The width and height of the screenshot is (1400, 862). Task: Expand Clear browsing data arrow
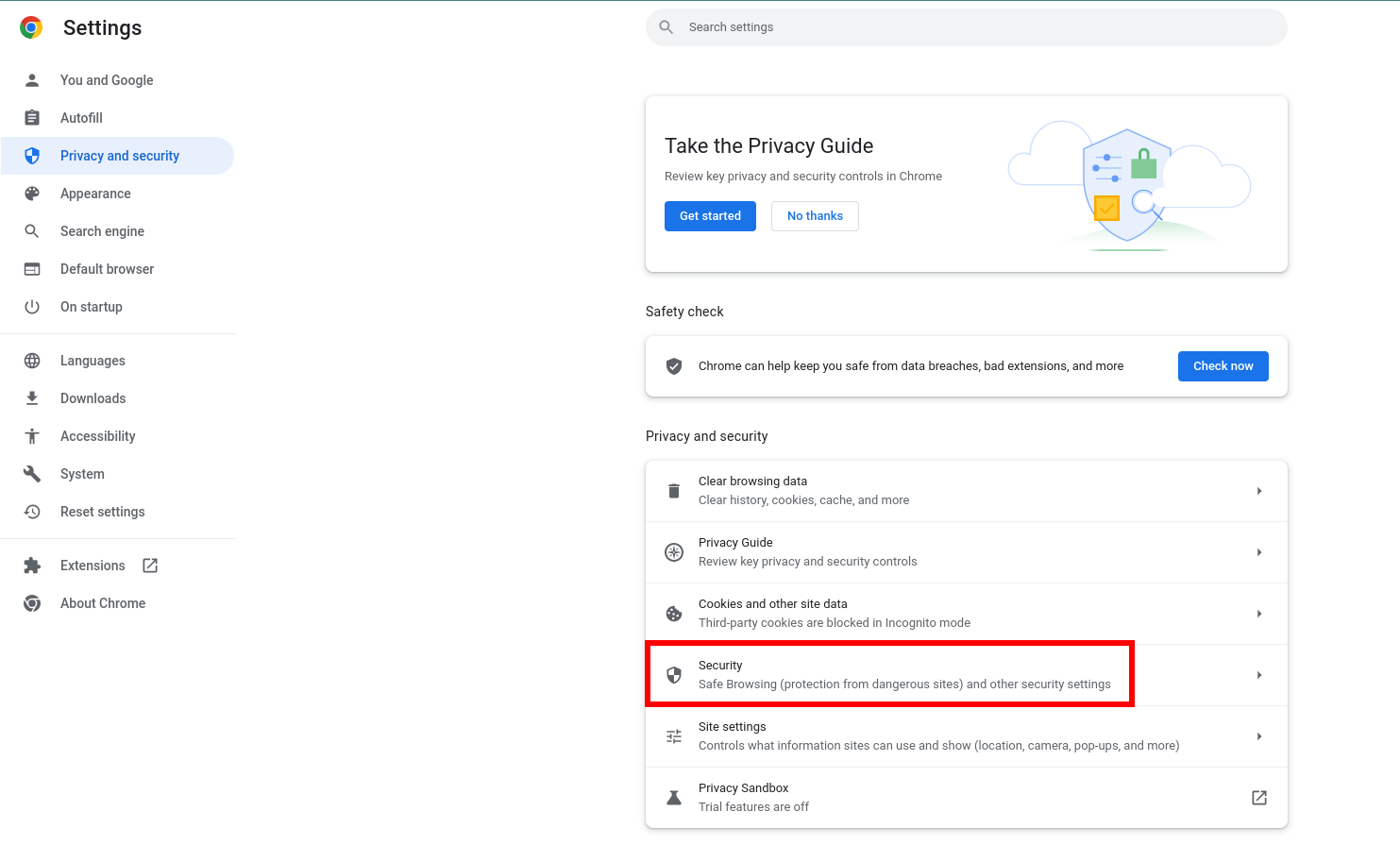1259,491
